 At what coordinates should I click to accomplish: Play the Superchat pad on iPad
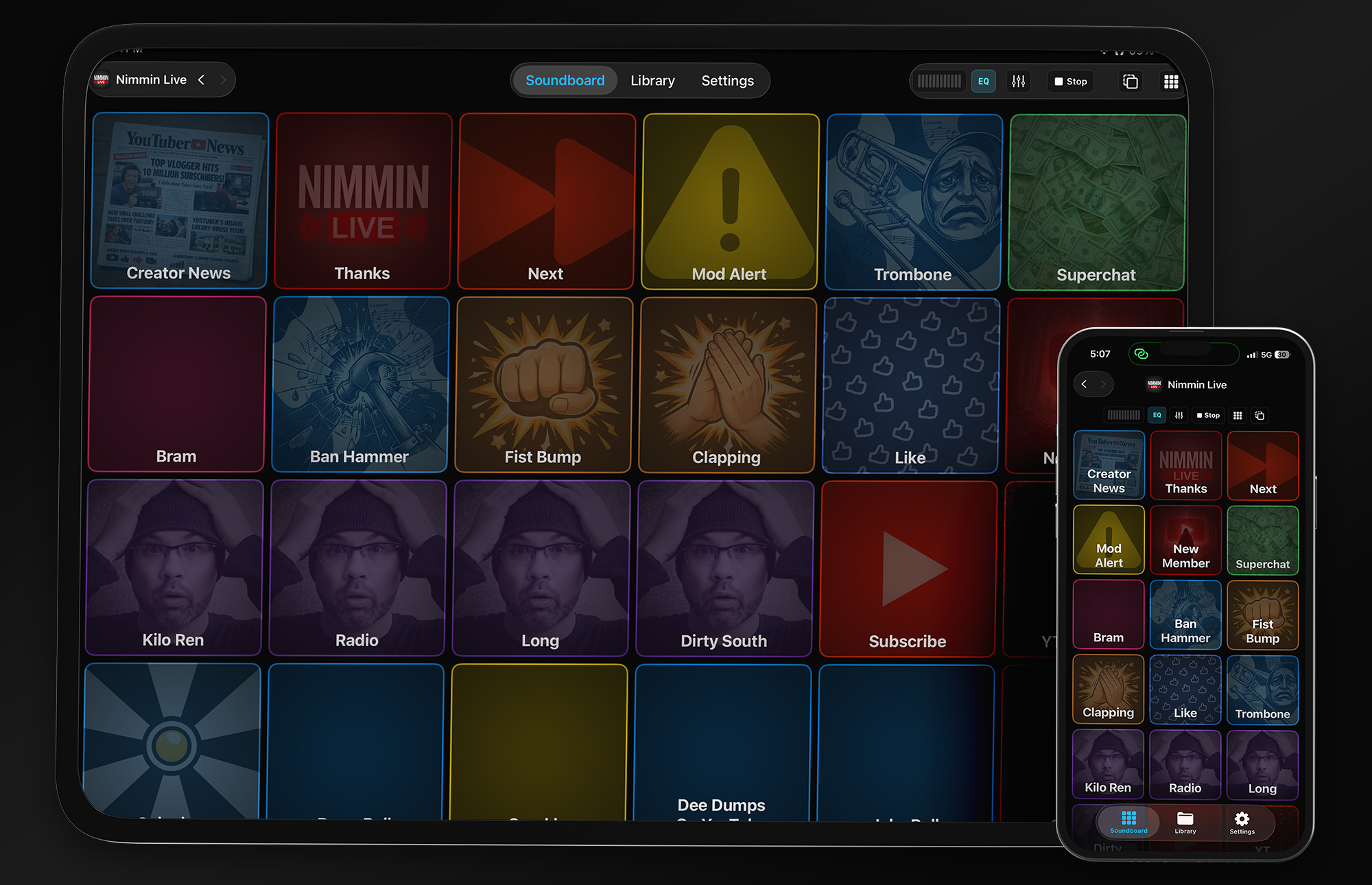point(1097,203)
